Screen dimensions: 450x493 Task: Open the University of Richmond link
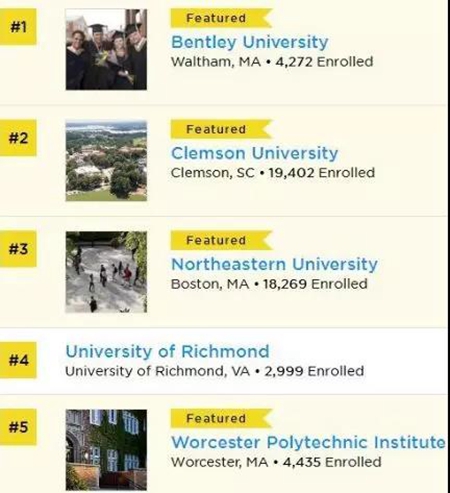[x=167, y=351]
